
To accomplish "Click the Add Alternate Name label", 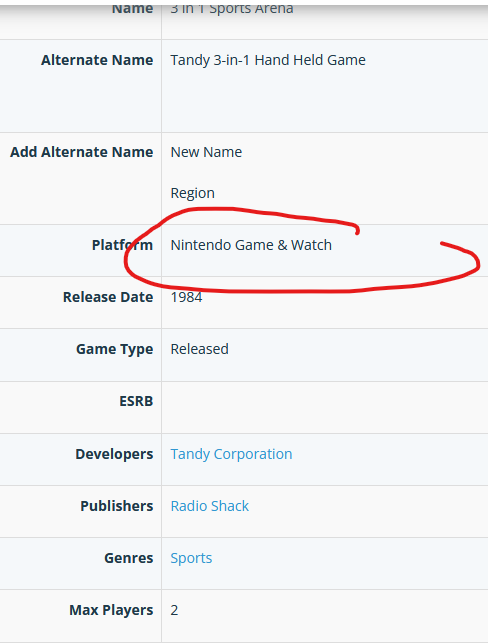I will click(82, 152).
